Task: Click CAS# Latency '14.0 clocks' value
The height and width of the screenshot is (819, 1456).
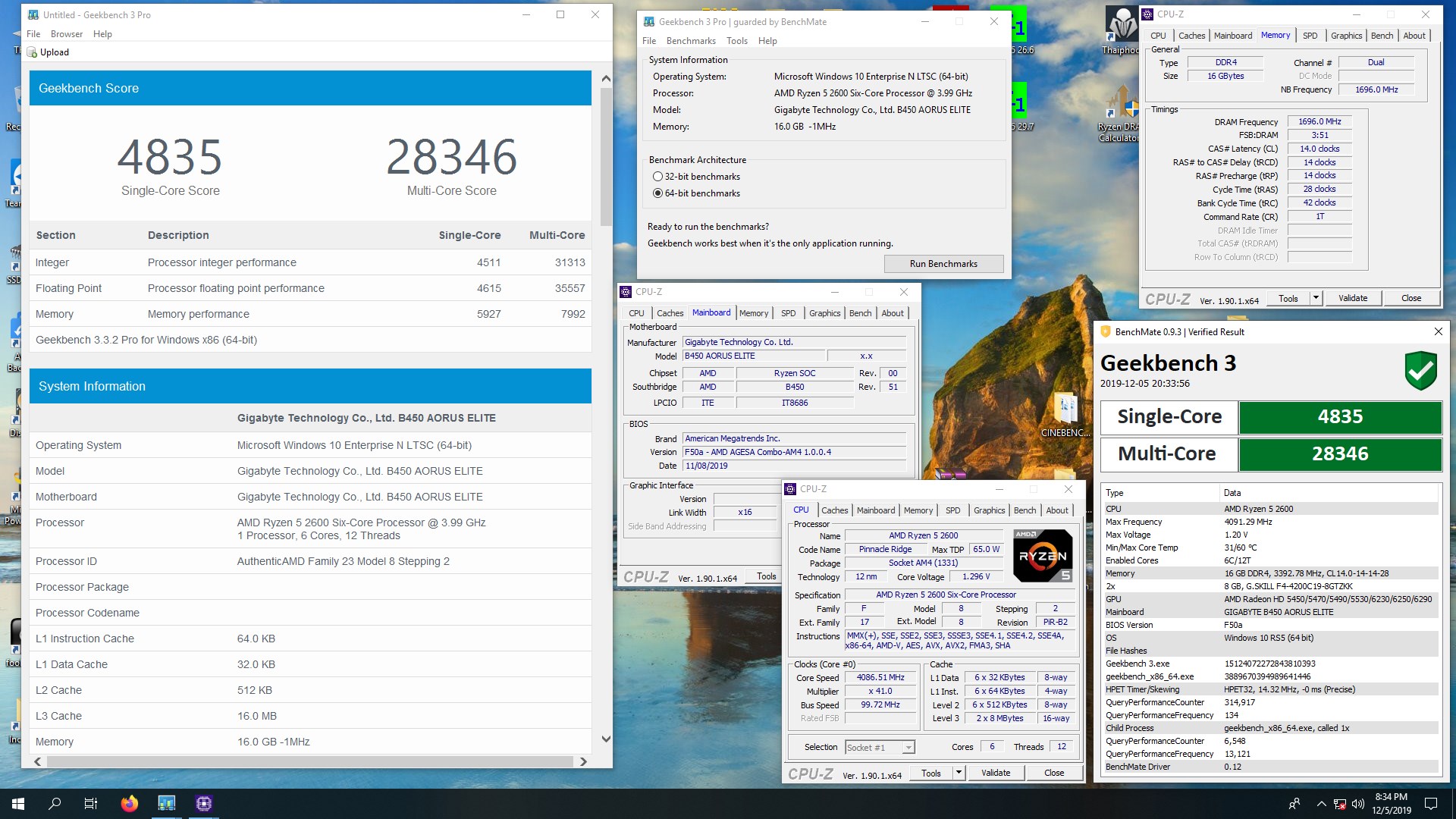Action: click(1319, 149)
